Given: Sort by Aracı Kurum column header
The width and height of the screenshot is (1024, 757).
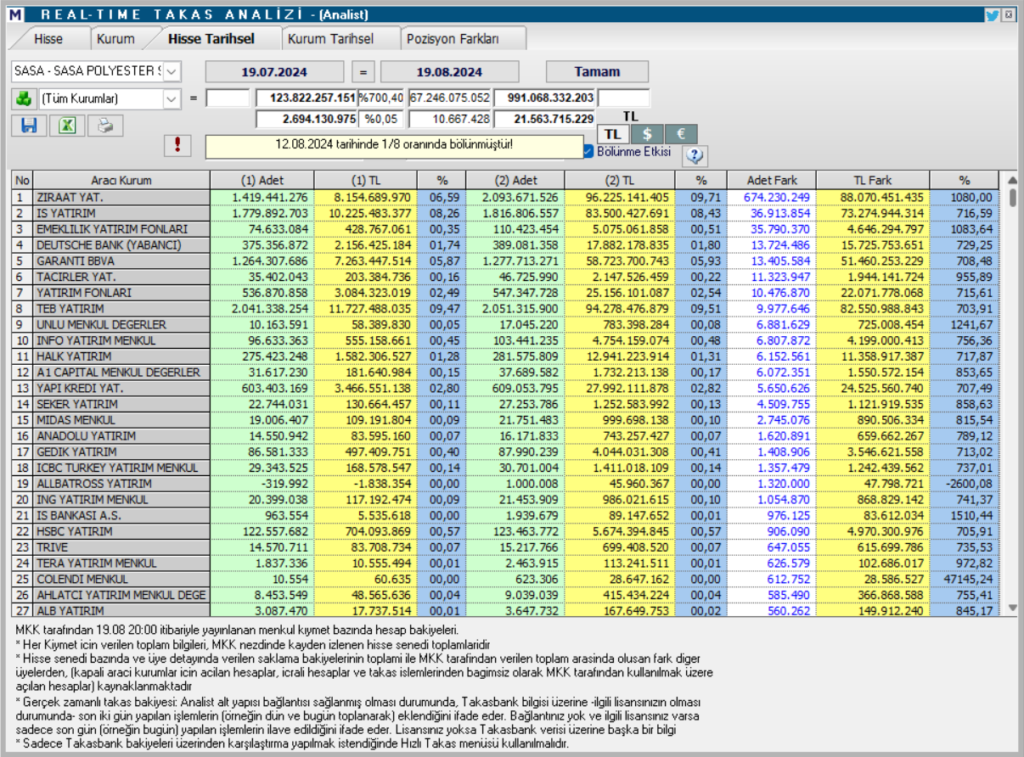Looking at the screenshot, I should click(121, 180).
